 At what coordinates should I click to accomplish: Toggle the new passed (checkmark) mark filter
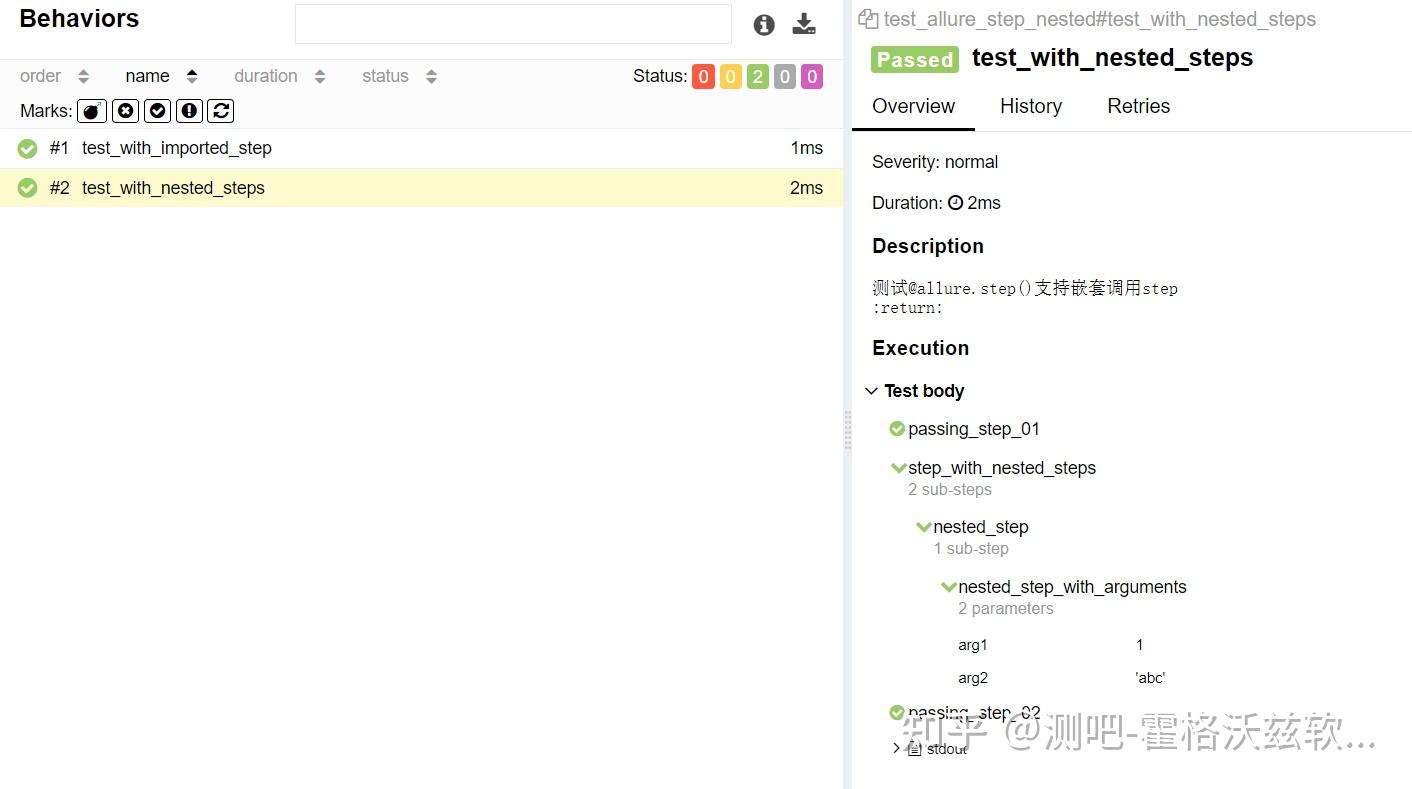(157, 111)
